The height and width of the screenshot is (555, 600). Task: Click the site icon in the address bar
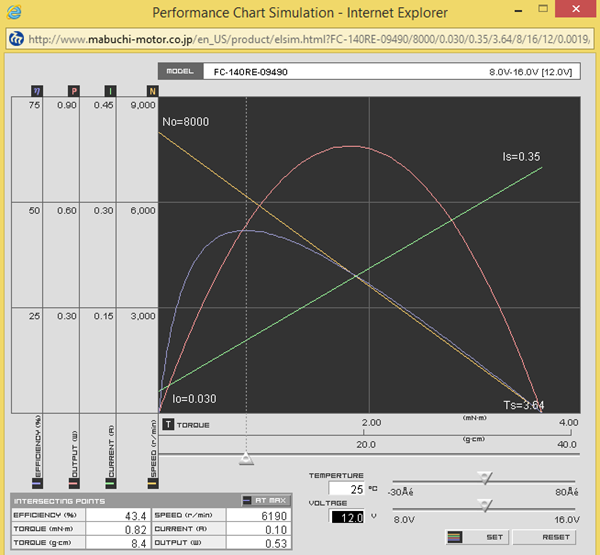click(x=16, y=41)
